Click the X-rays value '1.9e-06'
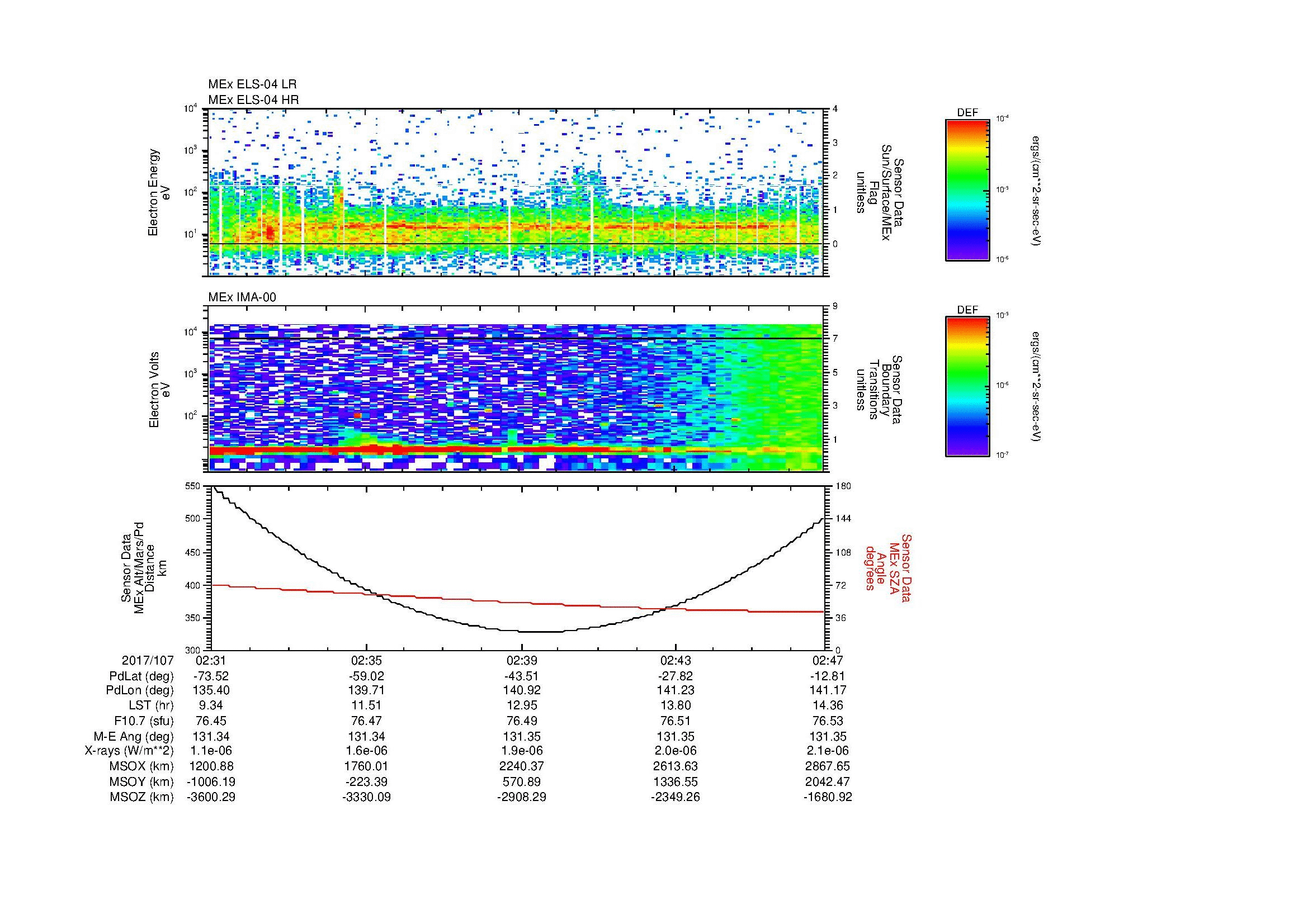The image size is (1308, 924). 522,751
